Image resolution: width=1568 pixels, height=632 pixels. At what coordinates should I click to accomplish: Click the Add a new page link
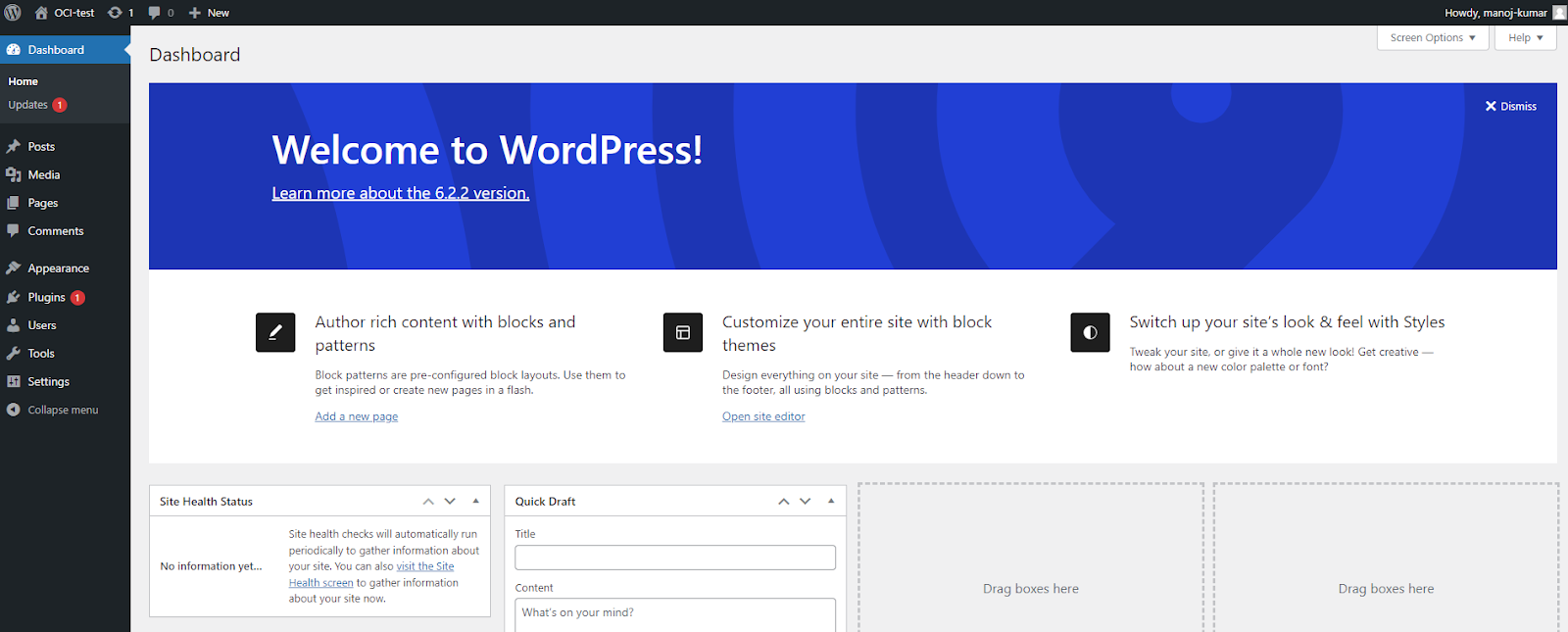click(x=357, y=416)
